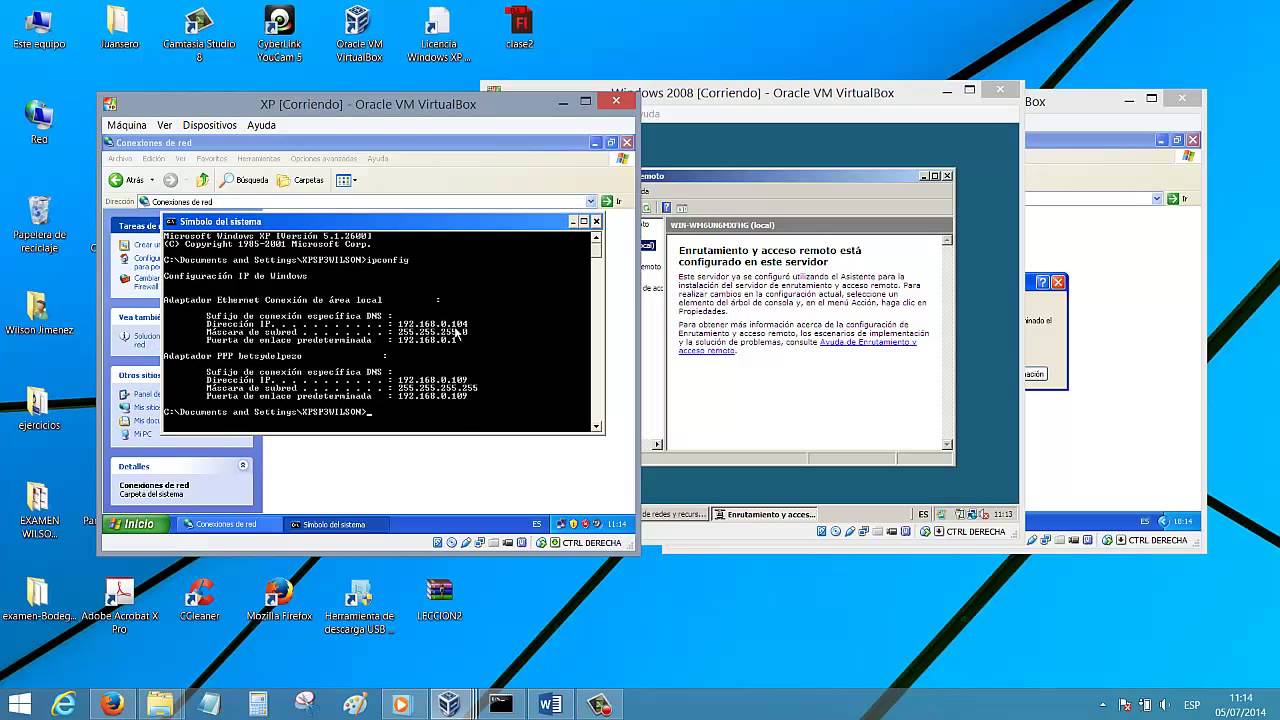Toggle the Carpetas folders pane button
Viewport: 1280px width, 720px height.
[300, 180]
